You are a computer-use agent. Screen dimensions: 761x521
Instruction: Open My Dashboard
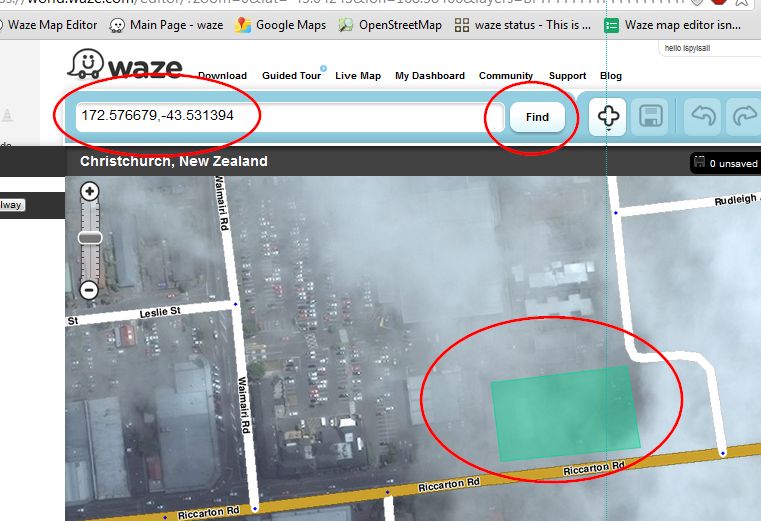430,76
